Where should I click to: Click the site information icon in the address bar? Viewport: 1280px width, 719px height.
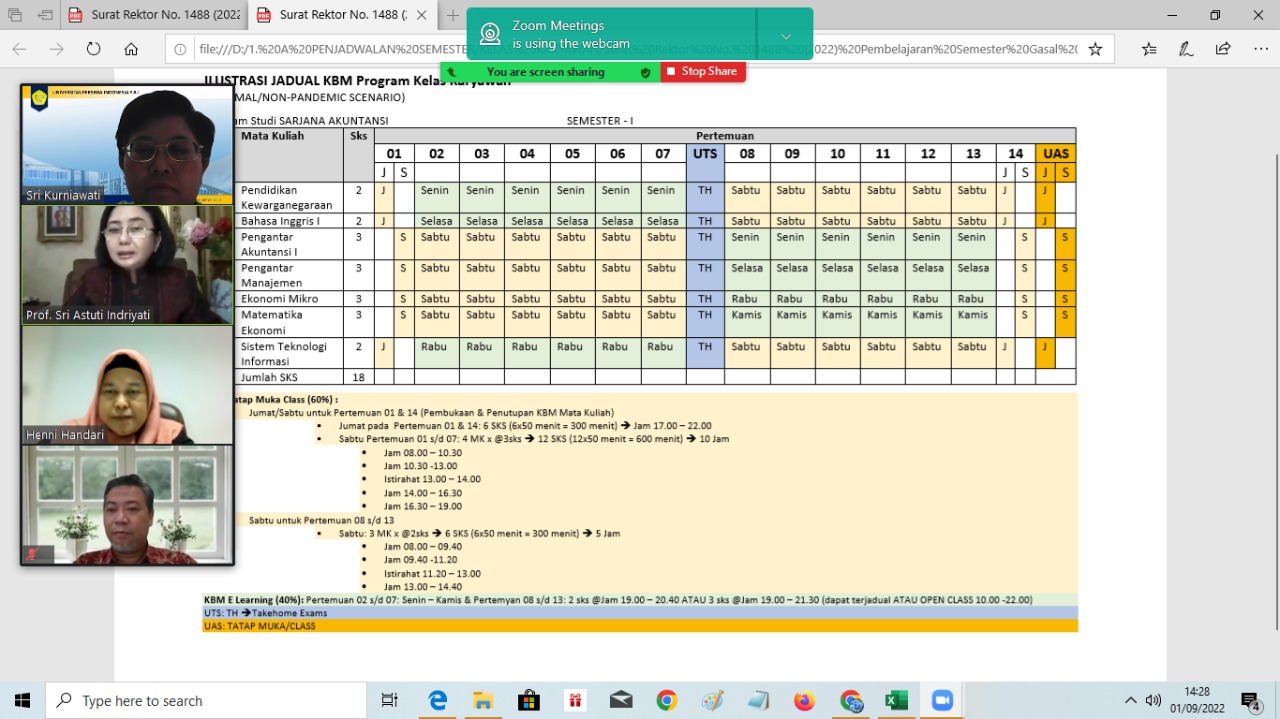tap(180, 49)
